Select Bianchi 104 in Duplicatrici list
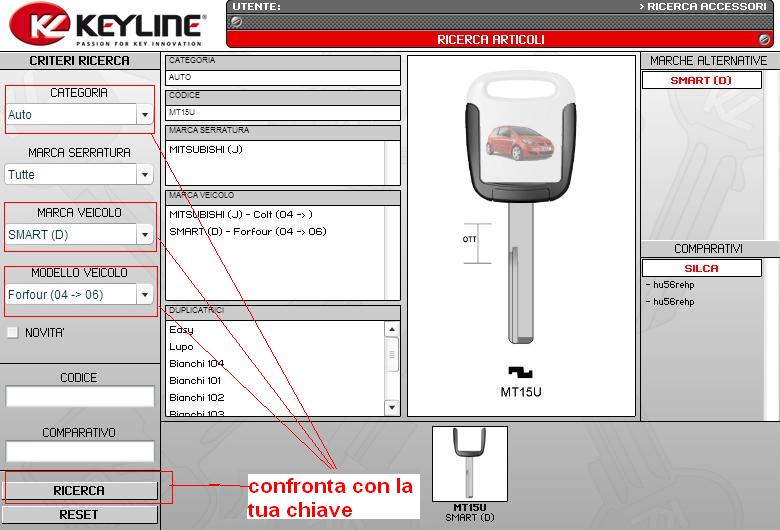This screenshot has width=780, height=530. [x=196, y=363]
